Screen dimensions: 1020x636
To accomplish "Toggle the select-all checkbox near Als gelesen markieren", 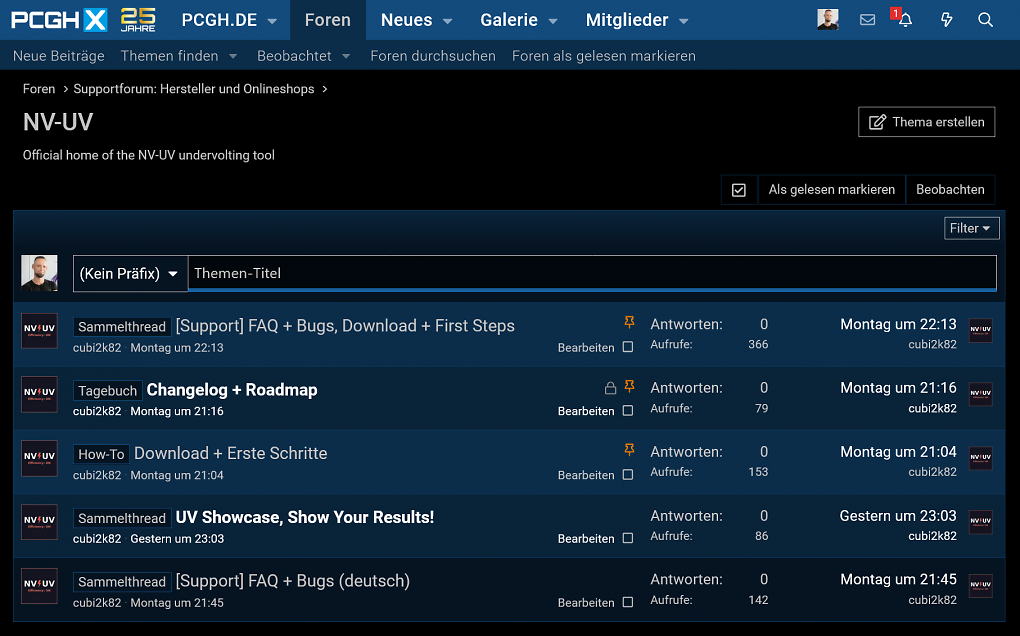I will [x=738, y=190].
